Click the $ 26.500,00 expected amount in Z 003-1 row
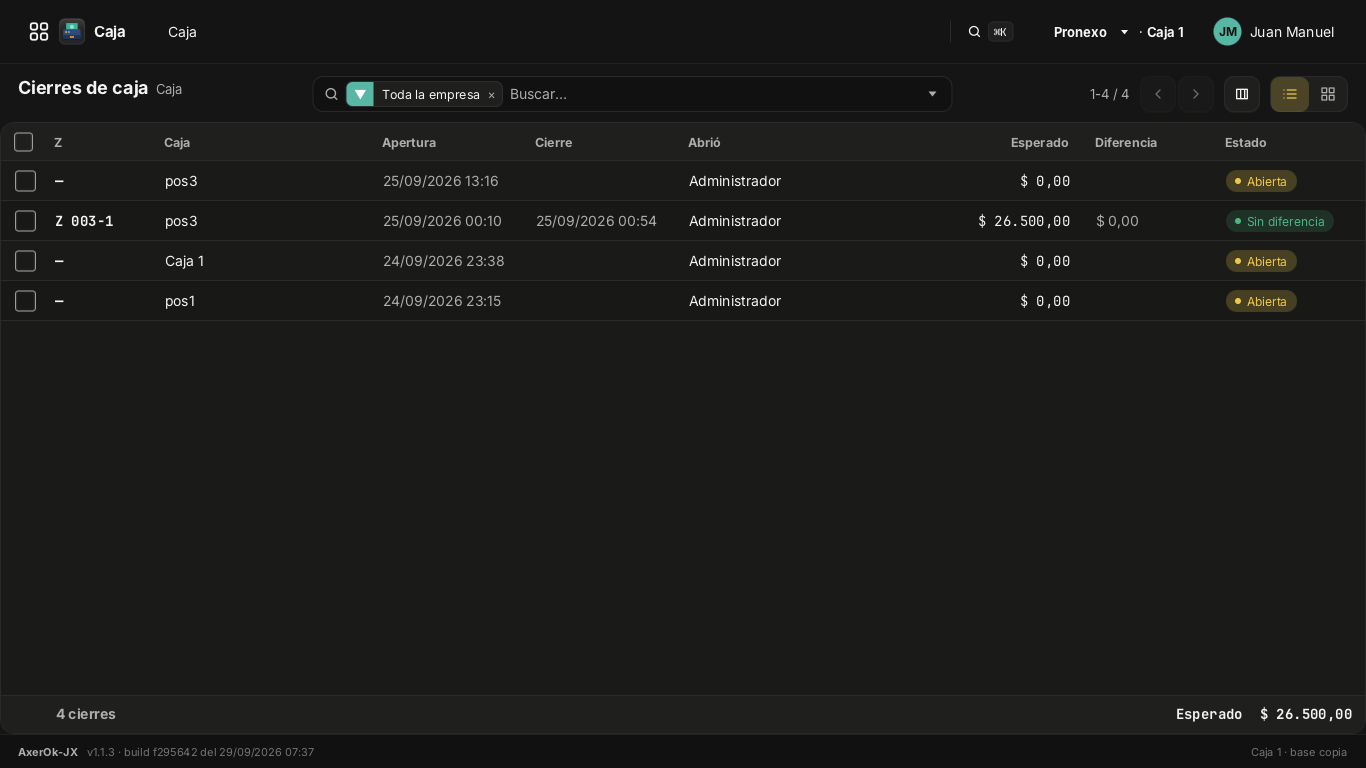Image resolution: width=1366 pixels, height=768 pixels. tap(1024, 221)
